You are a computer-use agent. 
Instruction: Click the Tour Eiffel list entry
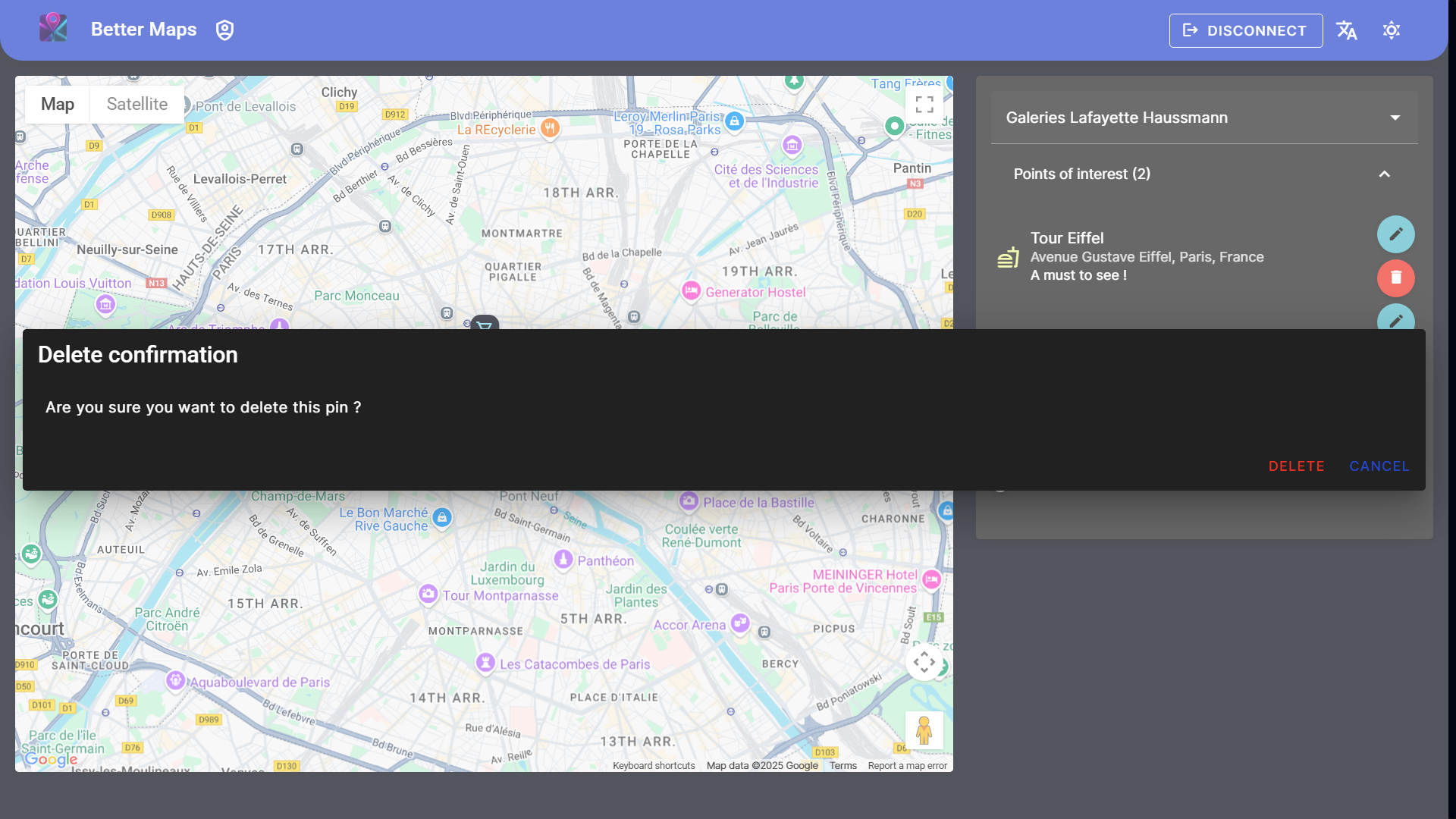1146,256
